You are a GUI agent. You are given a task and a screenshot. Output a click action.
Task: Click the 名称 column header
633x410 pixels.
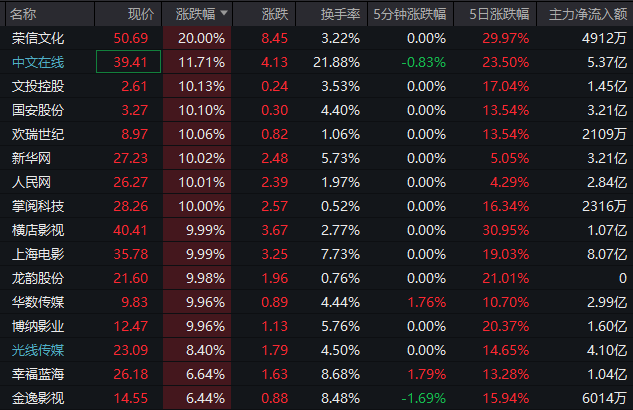[x=24, y=14]
